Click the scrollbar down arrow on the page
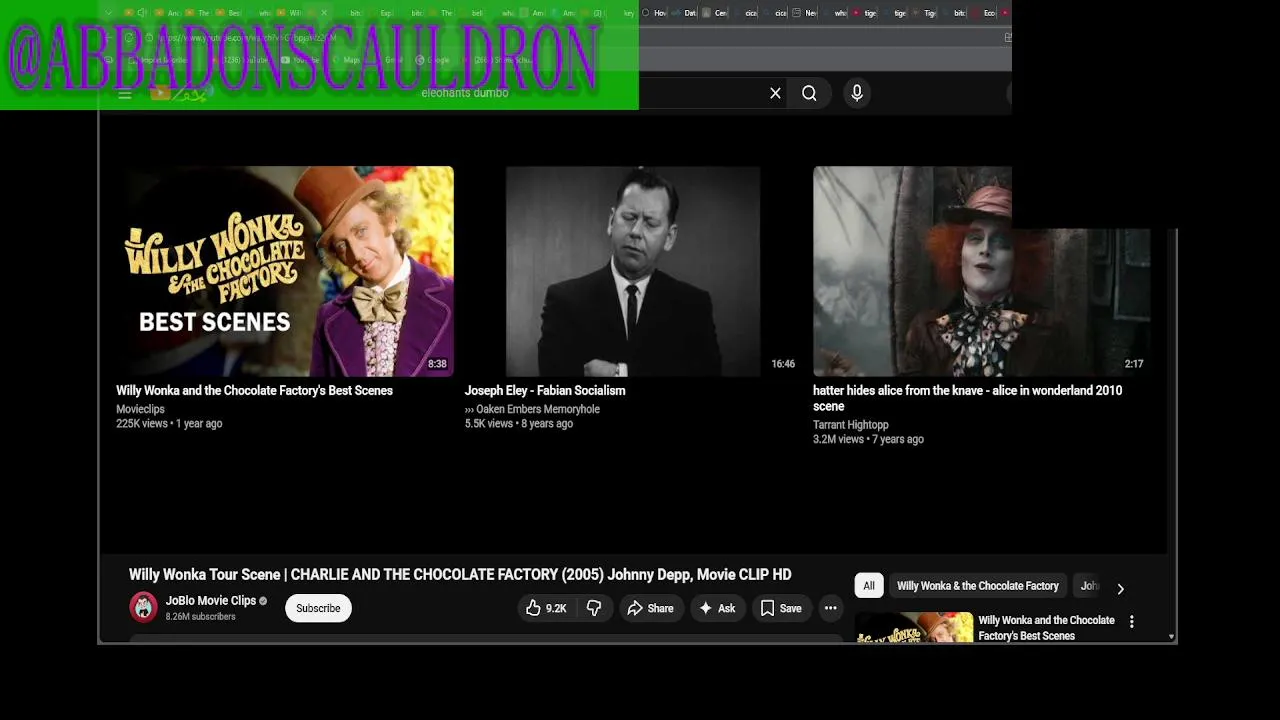The image size is (1280, 720). 1171,636
